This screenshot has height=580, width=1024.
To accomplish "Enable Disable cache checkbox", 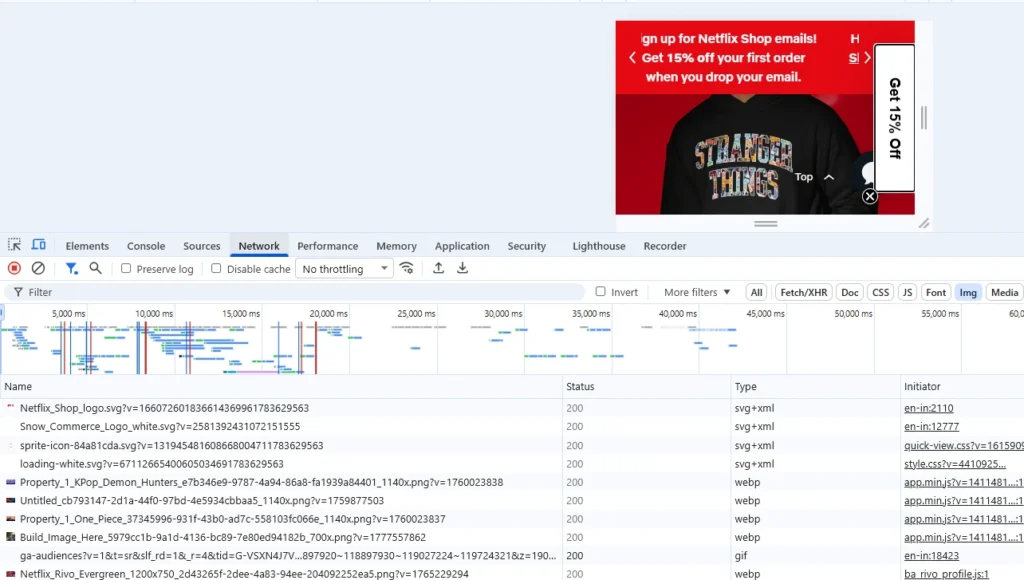I will click(x=216, y=268).
